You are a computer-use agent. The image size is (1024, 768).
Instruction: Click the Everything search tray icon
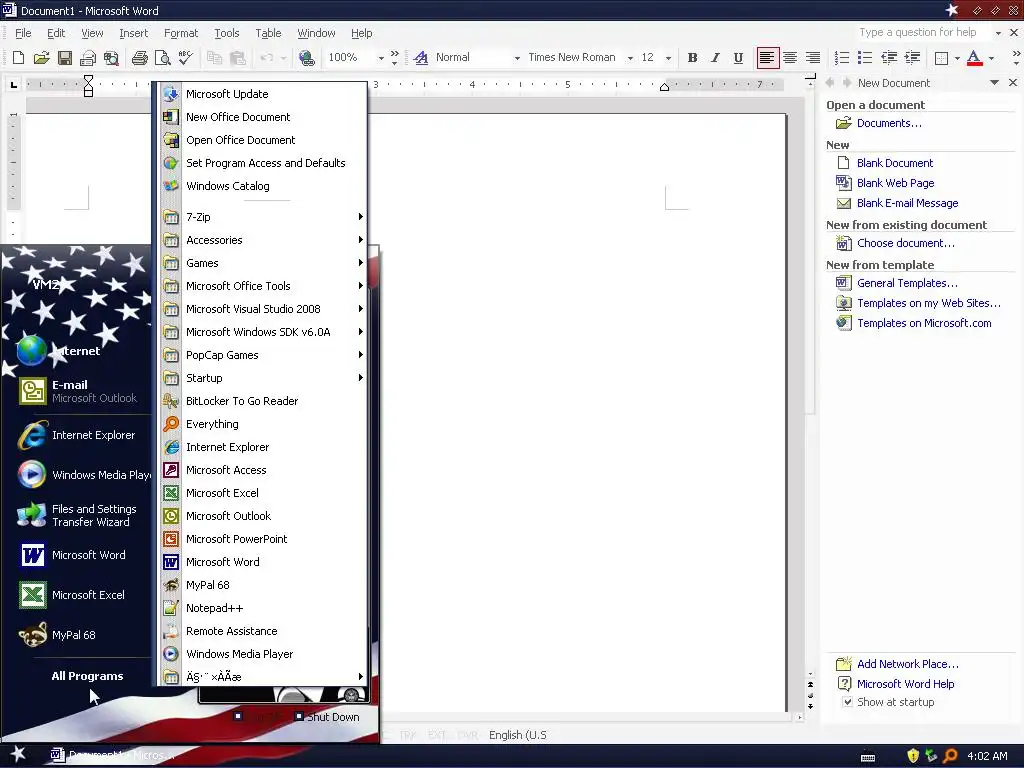tap(950, 756)
